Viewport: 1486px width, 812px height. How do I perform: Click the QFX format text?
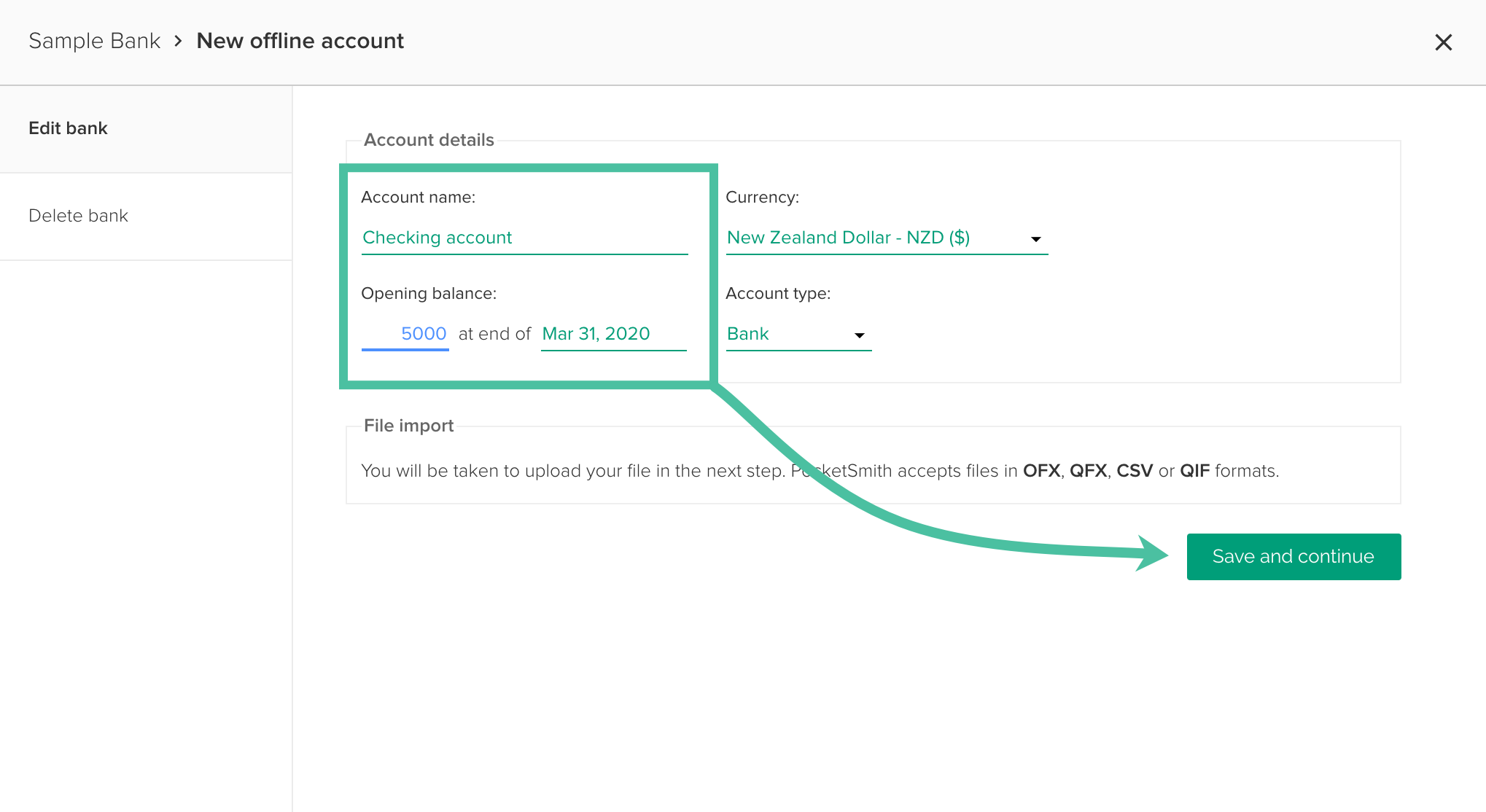(1088, 471)
